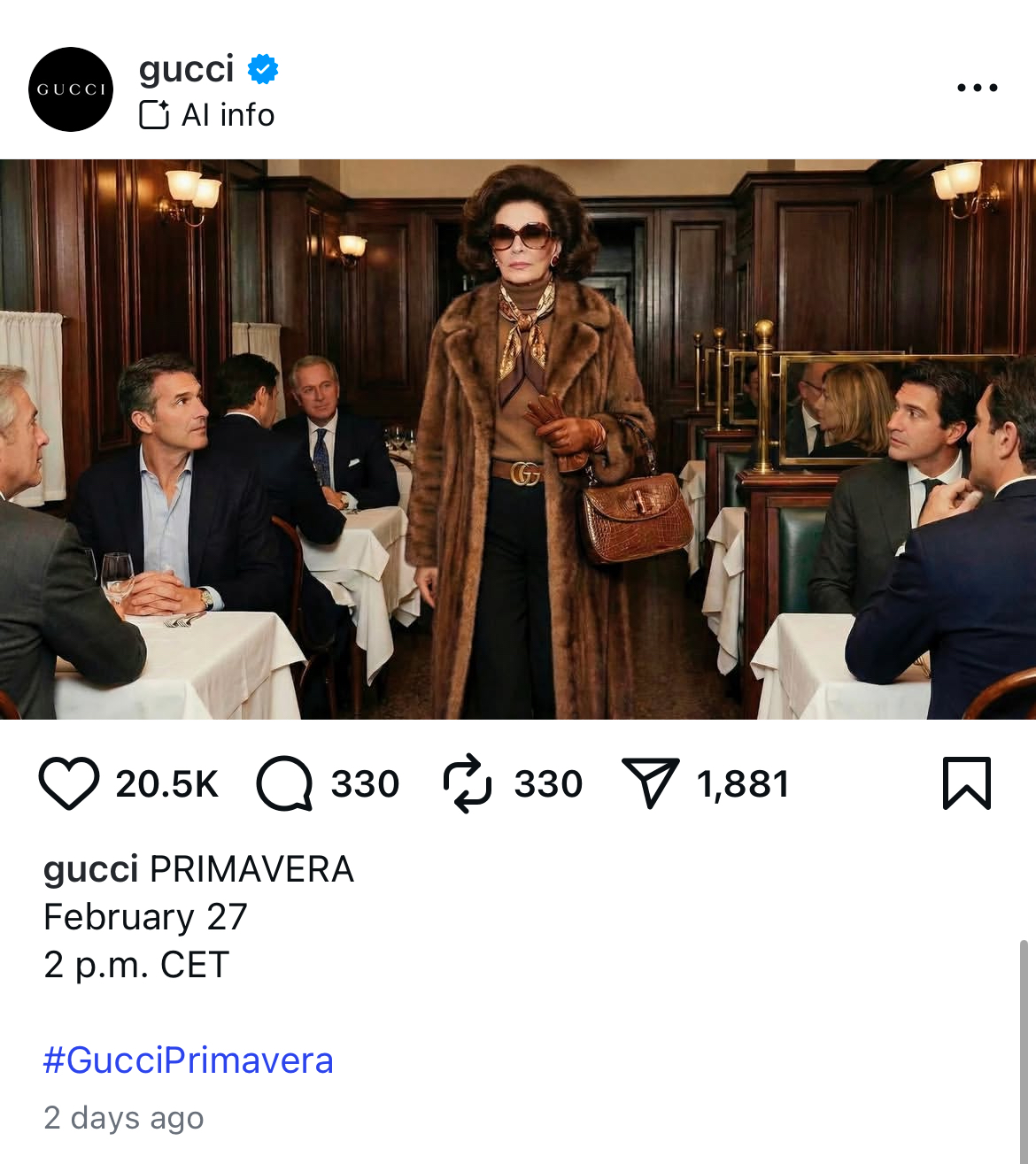Open comments via speech bubble icon
Image resolution: width=1036 pixels, height=1164 pixels.
[x=284, y=783]
